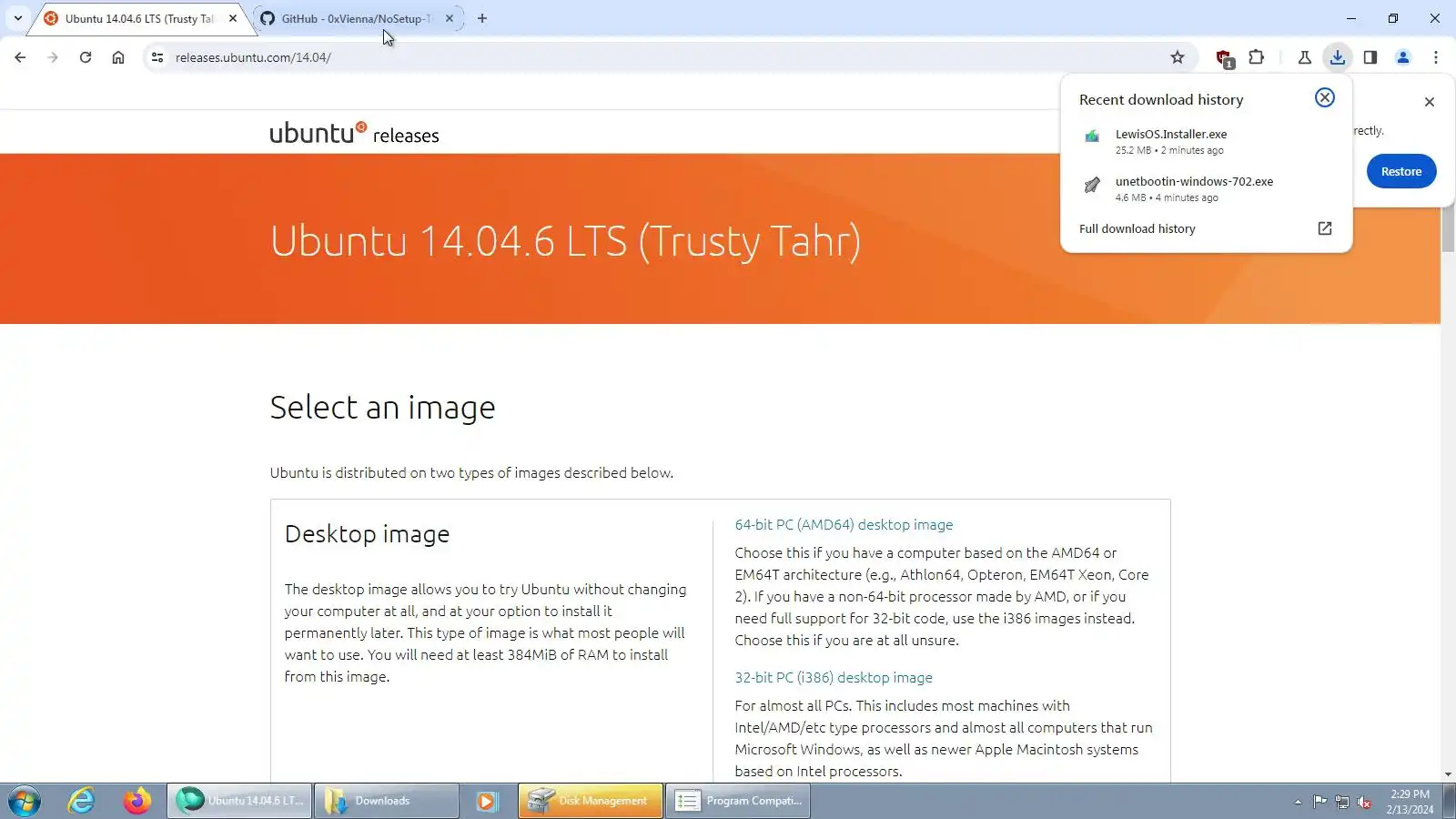Open the Chrome three-dot menu
This screenshot has height=819, width=1456.
coord(1436,57)
